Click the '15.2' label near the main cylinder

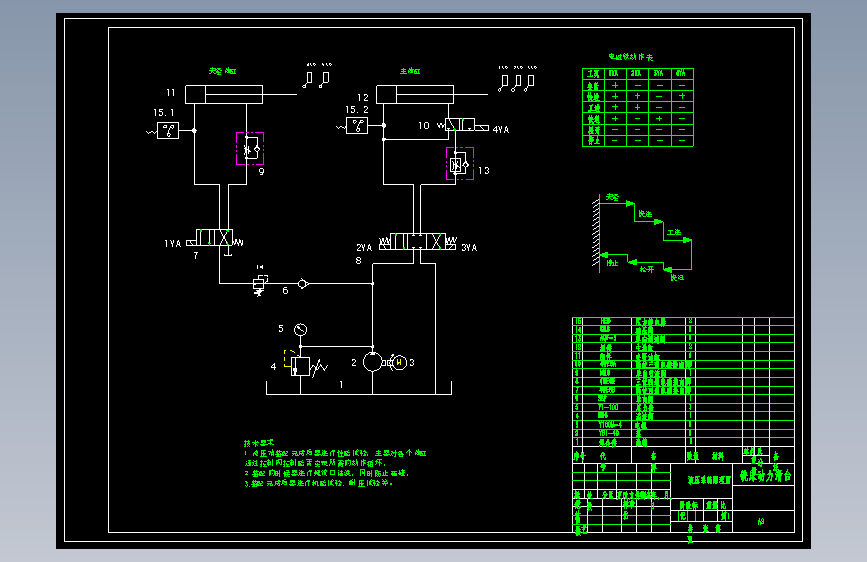357,110
